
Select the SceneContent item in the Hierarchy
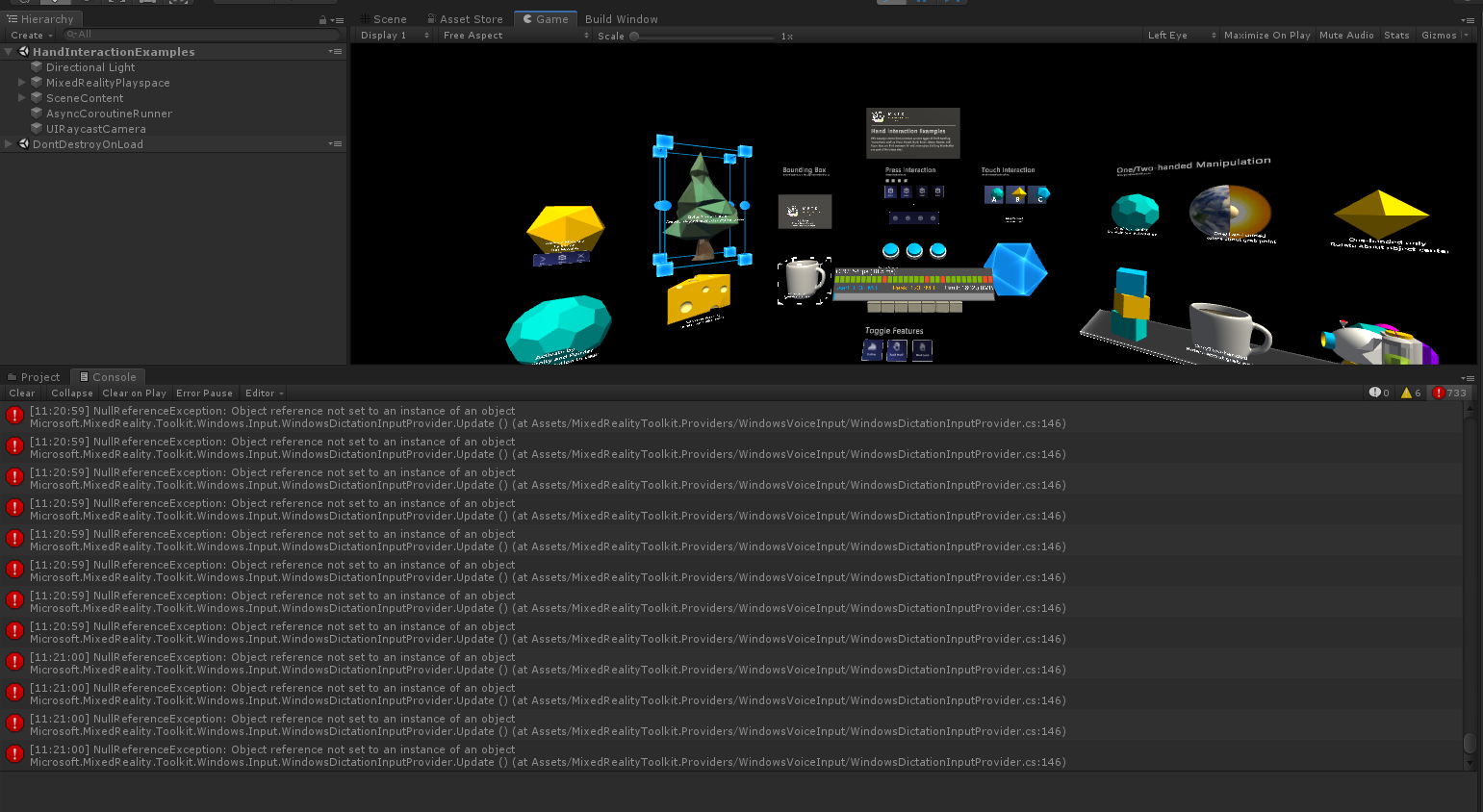click(x=85, y=97)
